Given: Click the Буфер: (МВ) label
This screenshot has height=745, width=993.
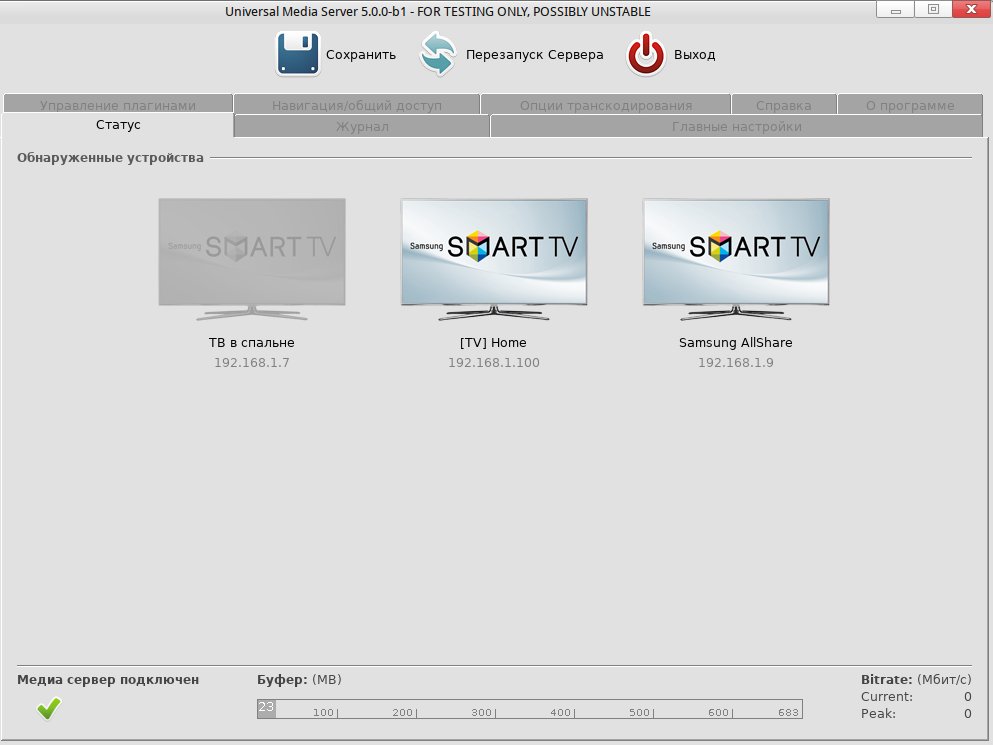Looking at the screenshot, I should [x=299, y=680].
